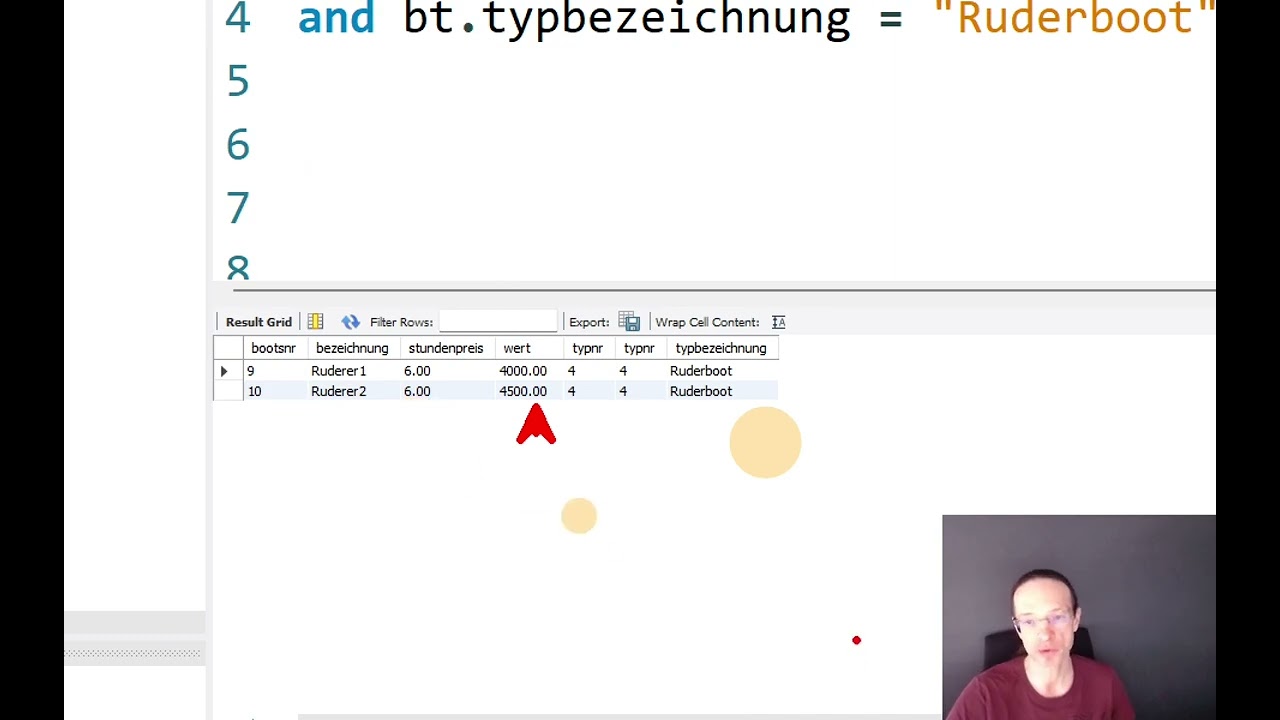Click the "and" keyword on line 4

tap(336, 18)
